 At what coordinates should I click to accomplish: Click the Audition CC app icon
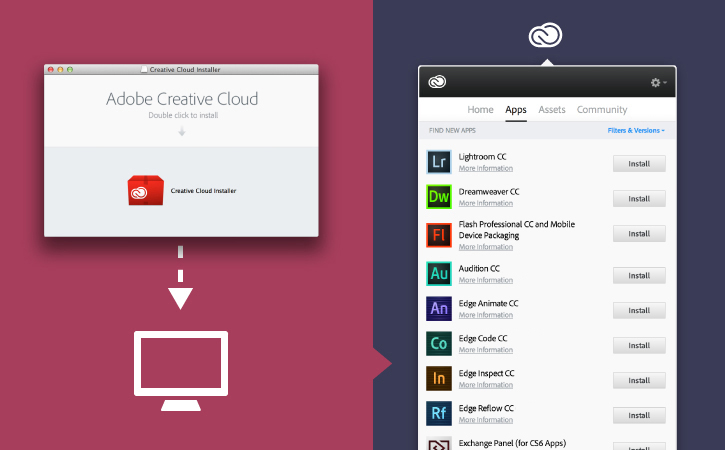pos(439,273)
